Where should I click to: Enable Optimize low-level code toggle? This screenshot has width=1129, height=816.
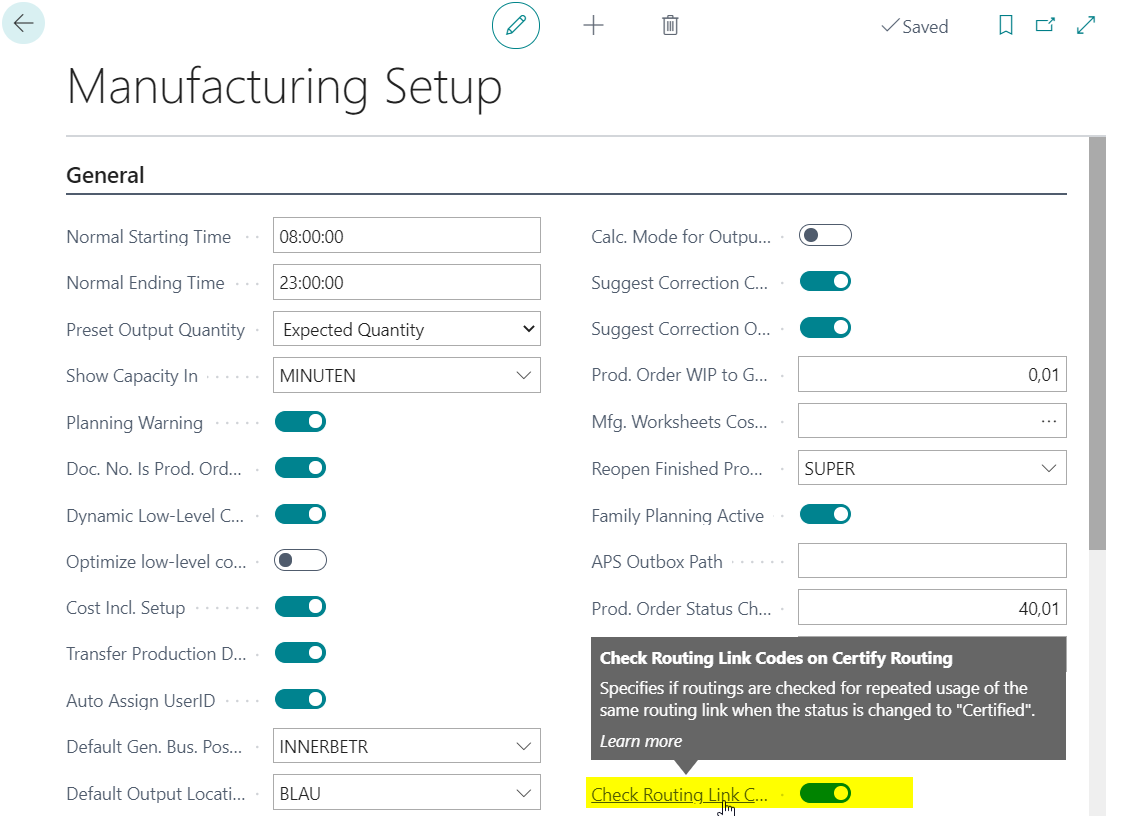tap(300, 561)
